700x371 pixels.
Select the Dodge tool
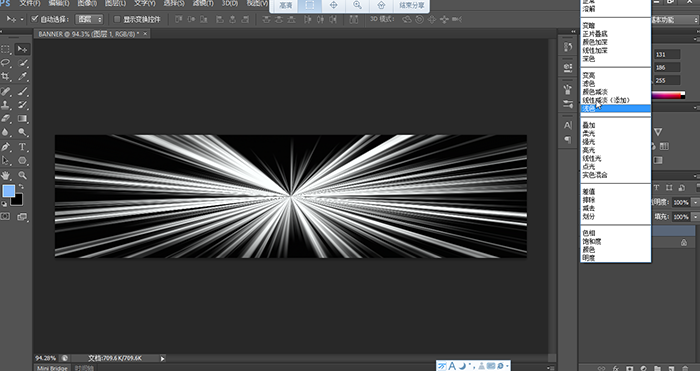pyautogui.click(x=22, y=132)
